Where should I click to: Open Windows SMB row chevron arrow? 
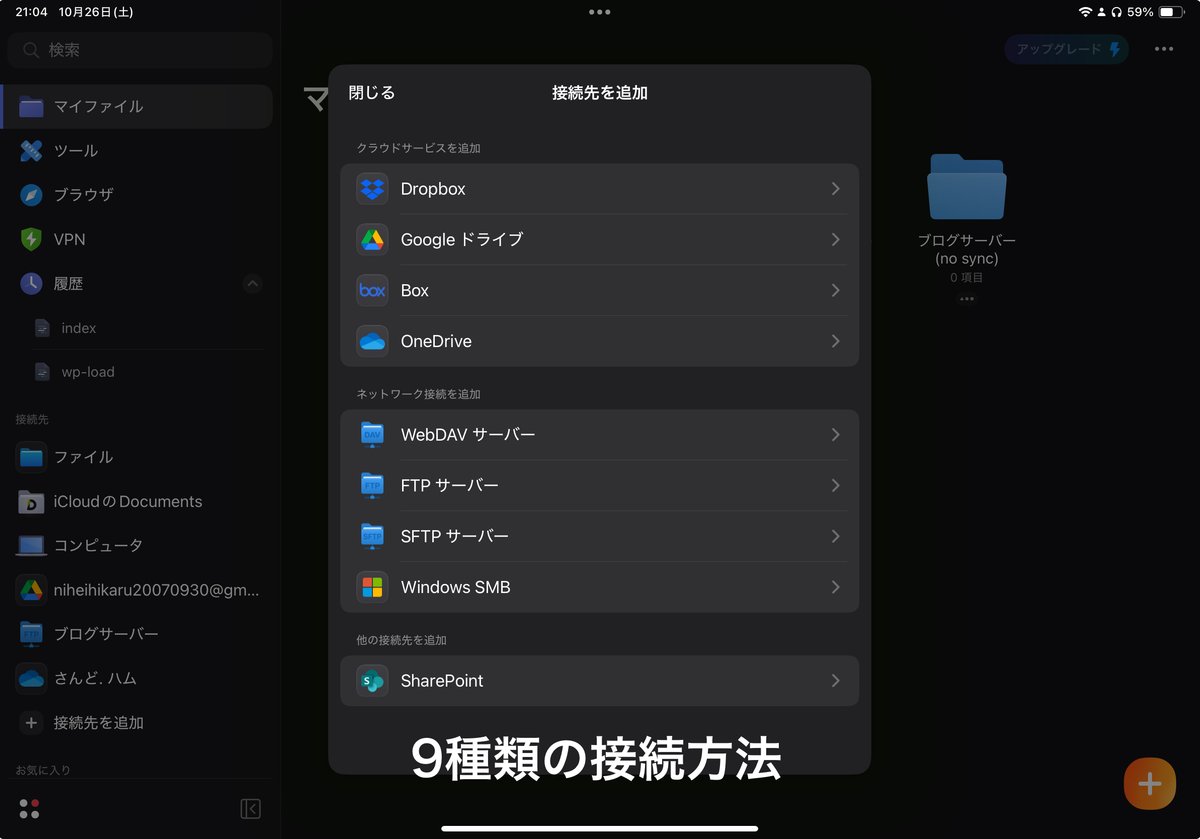tap(836, 588)
